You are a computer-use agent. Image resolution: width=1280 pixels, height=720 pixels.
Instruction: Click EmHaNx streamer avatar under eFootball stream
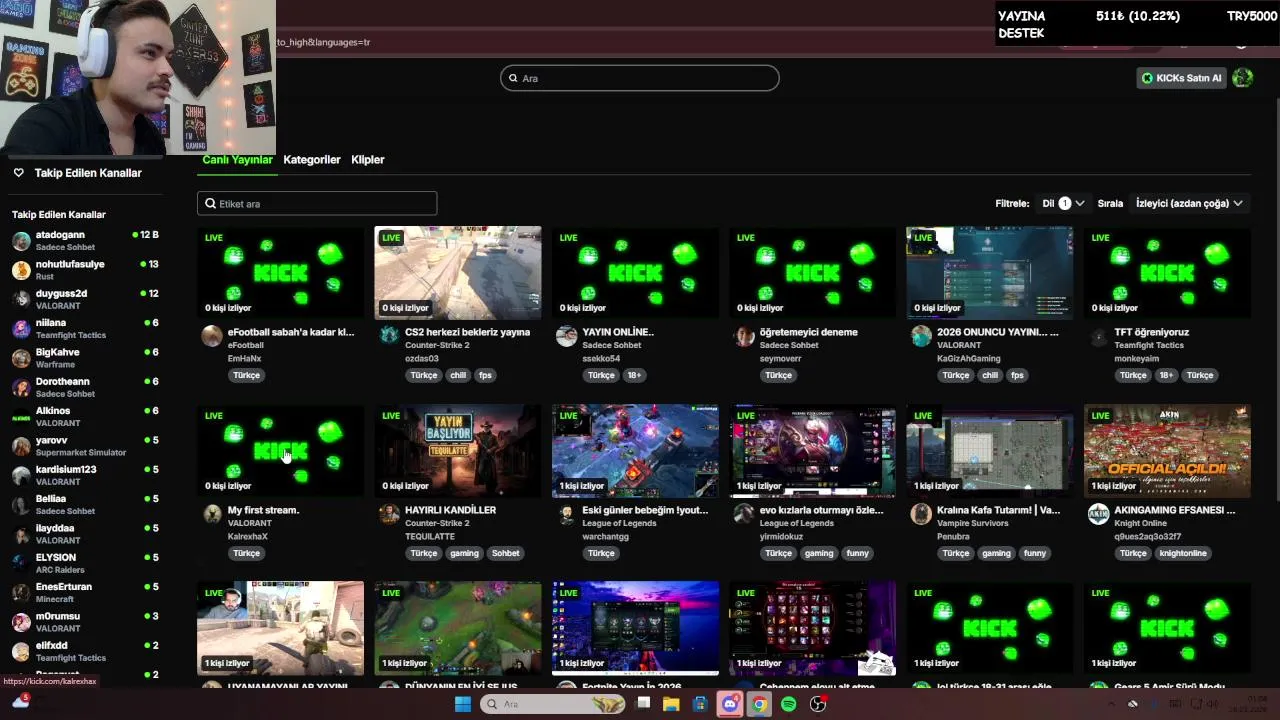212,336
